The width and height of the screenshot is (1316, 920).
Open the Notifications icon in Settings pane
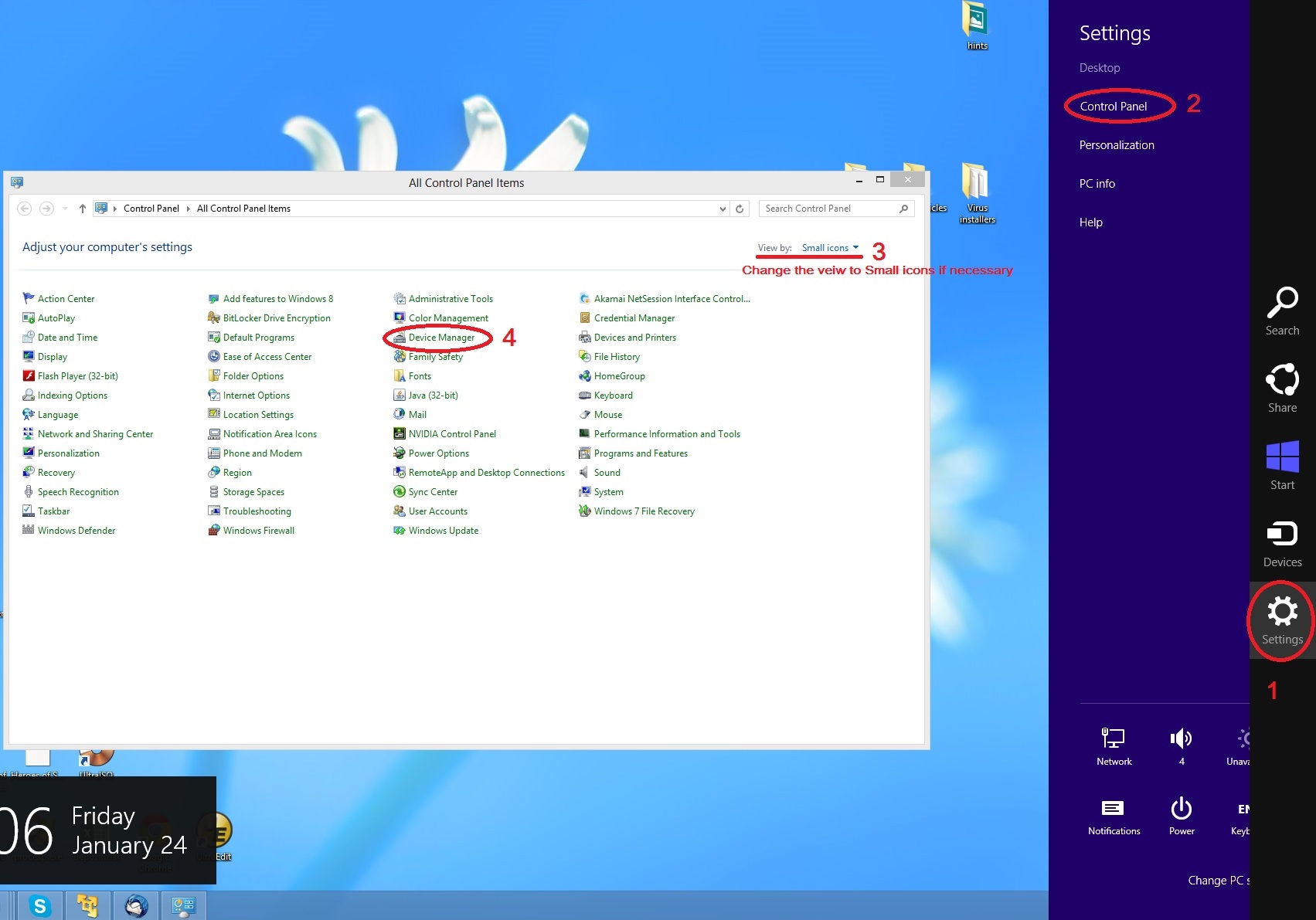[x=1113, y=808]
